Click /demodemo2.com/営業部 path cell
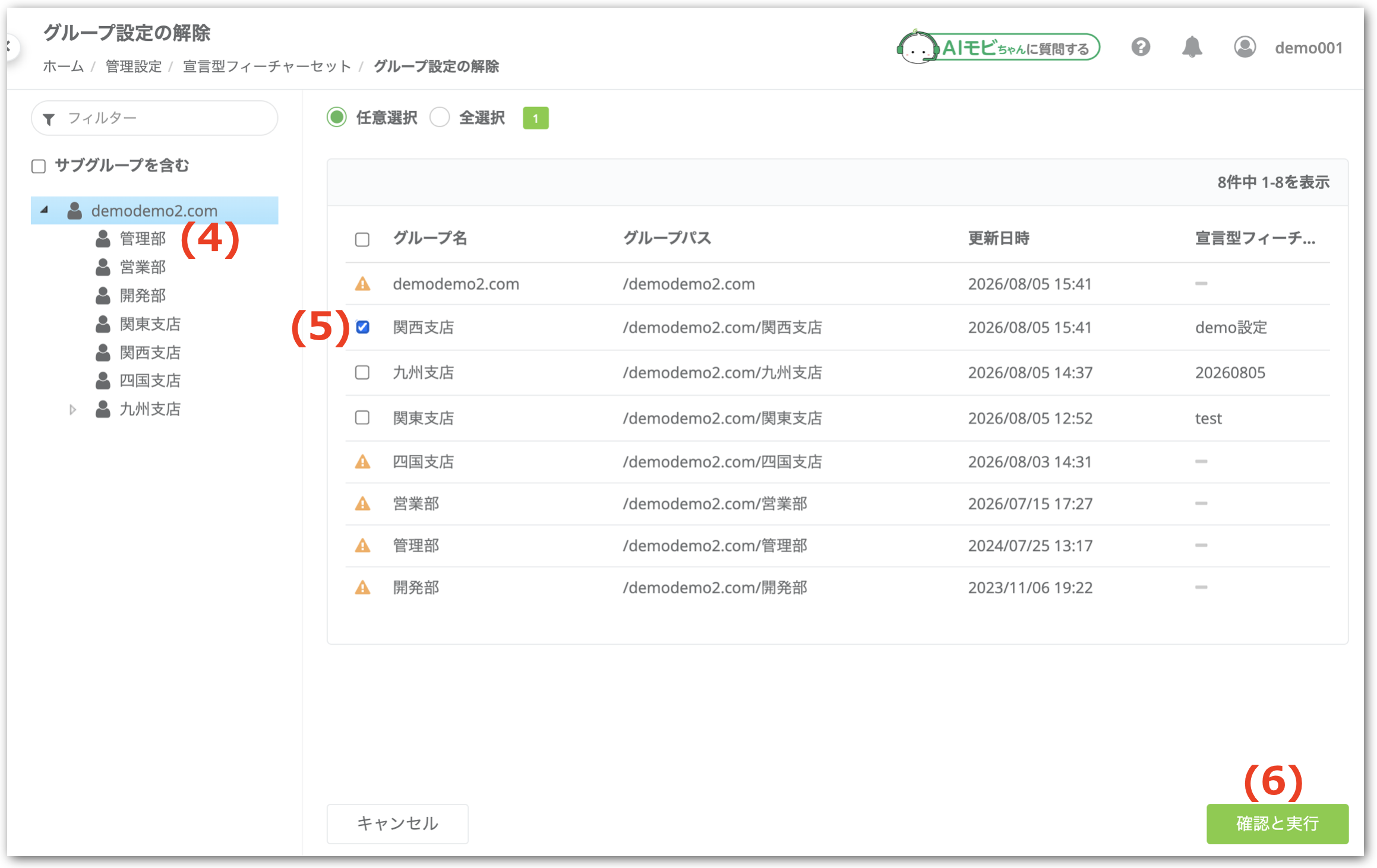1377x868 pixels. [715, 503]
